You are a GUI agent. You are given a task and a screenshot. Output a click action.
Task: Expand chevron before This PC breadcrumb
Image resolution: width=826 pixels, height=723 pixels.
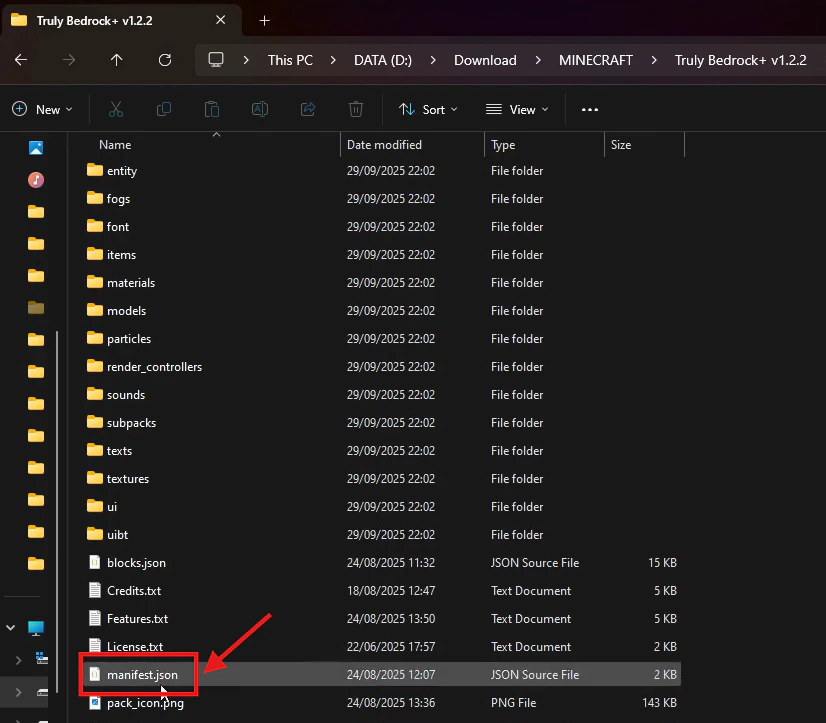pyautogui.click(x=246, y=60)
